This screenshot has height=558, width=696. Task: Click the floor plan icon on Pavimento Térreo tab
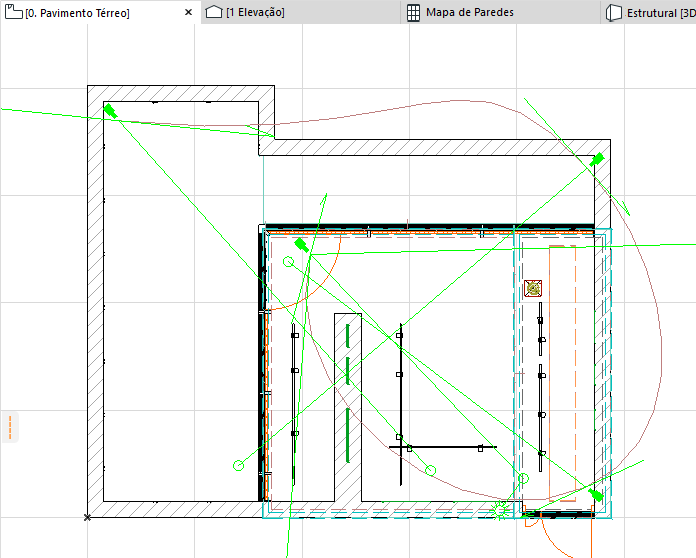click(13, 12)
